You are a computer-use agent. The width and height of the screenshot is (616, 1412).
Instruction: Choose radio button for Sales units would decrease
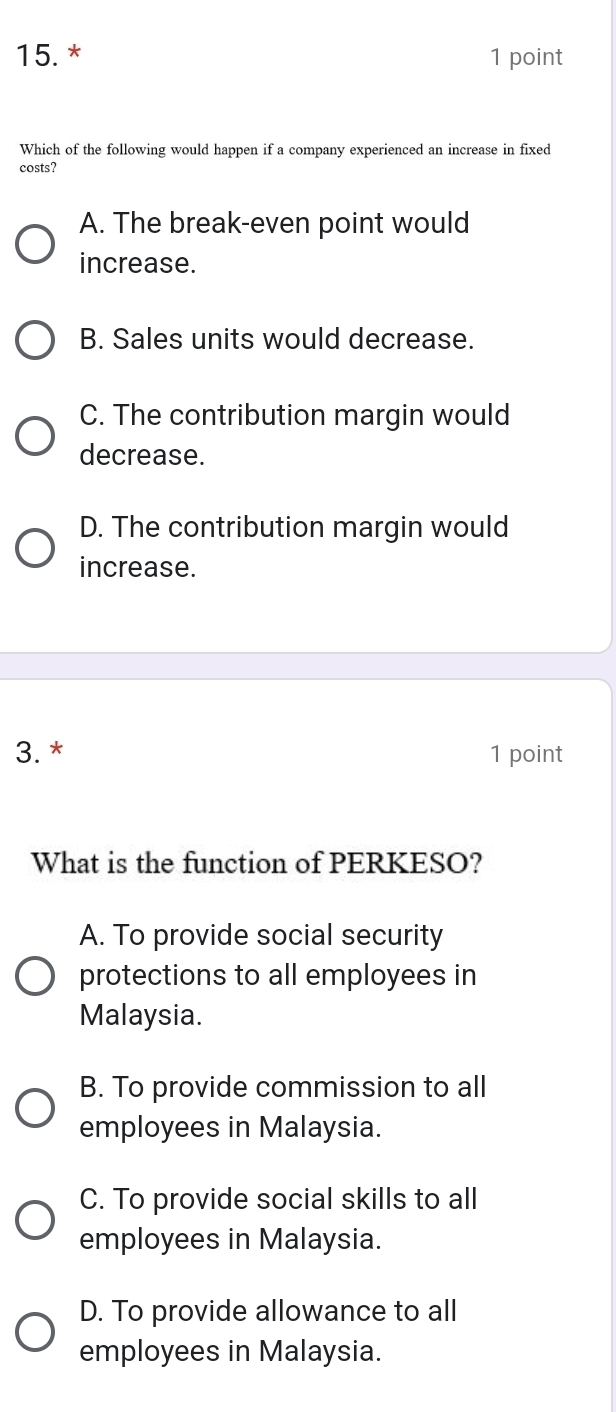35,339
